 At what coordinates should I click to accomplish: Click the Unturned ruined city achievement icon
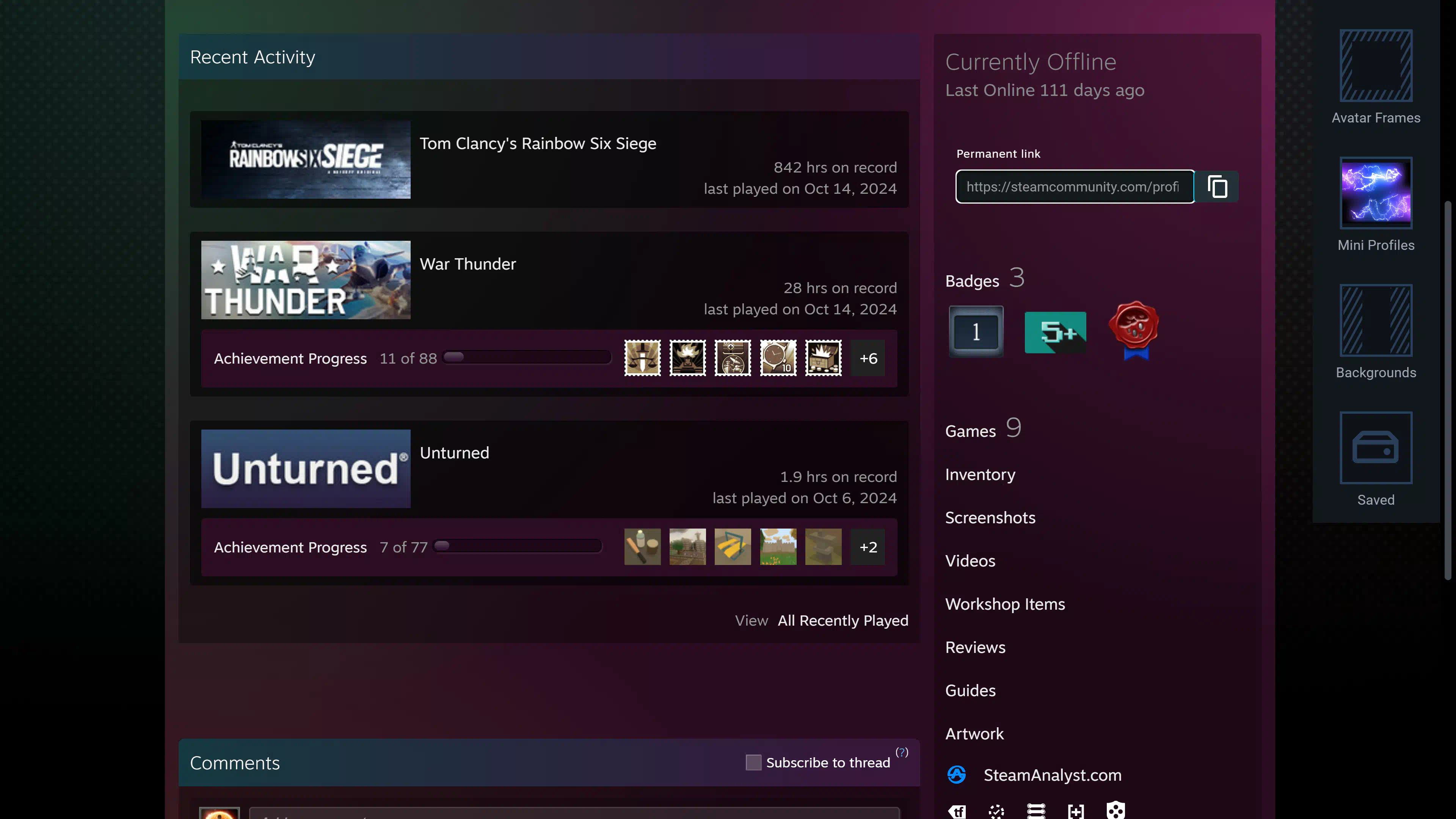coord(687,546)
